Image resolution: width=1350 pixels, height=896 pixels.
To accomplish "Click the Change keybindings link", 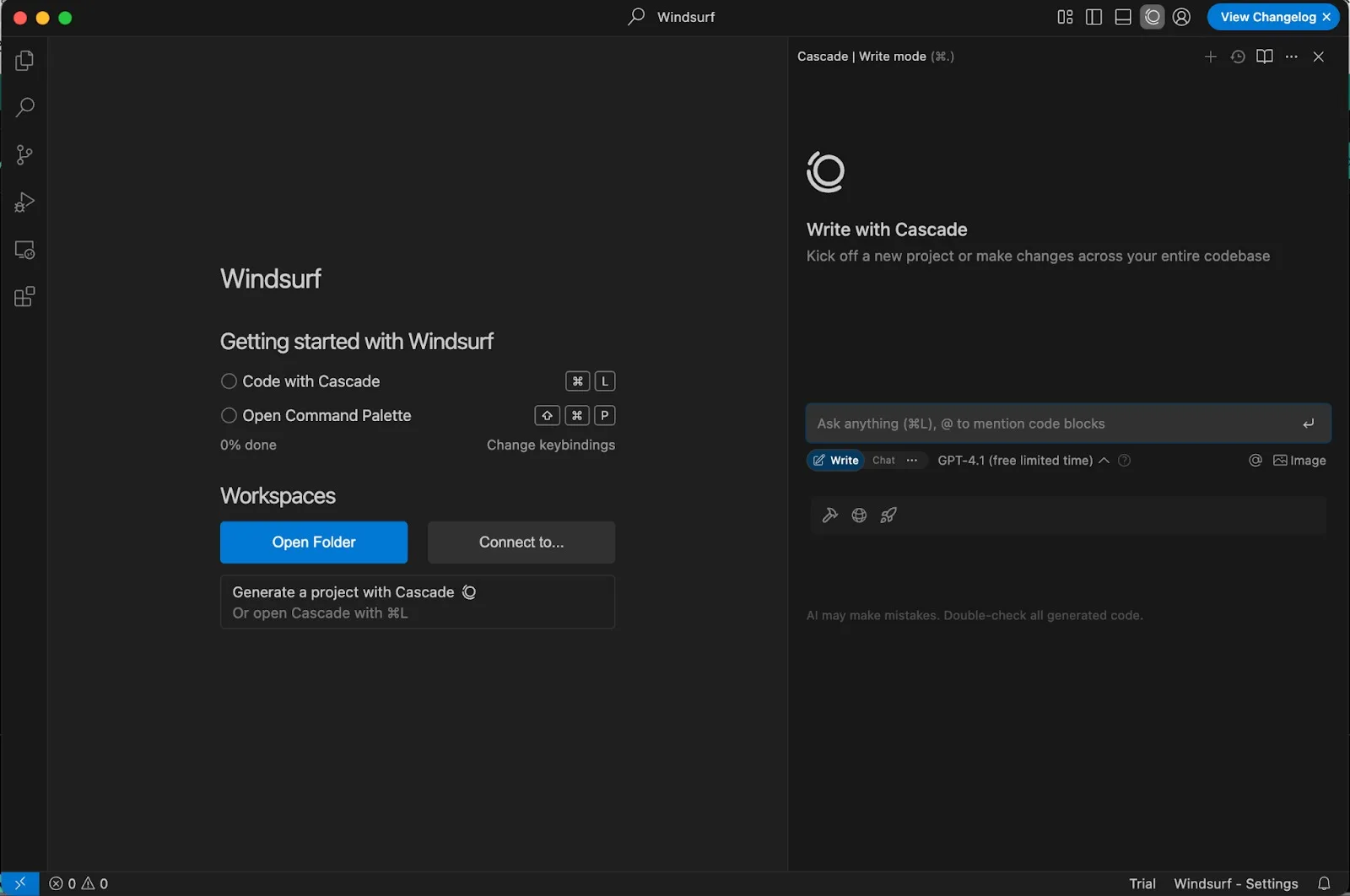I will tap(550, 445).
